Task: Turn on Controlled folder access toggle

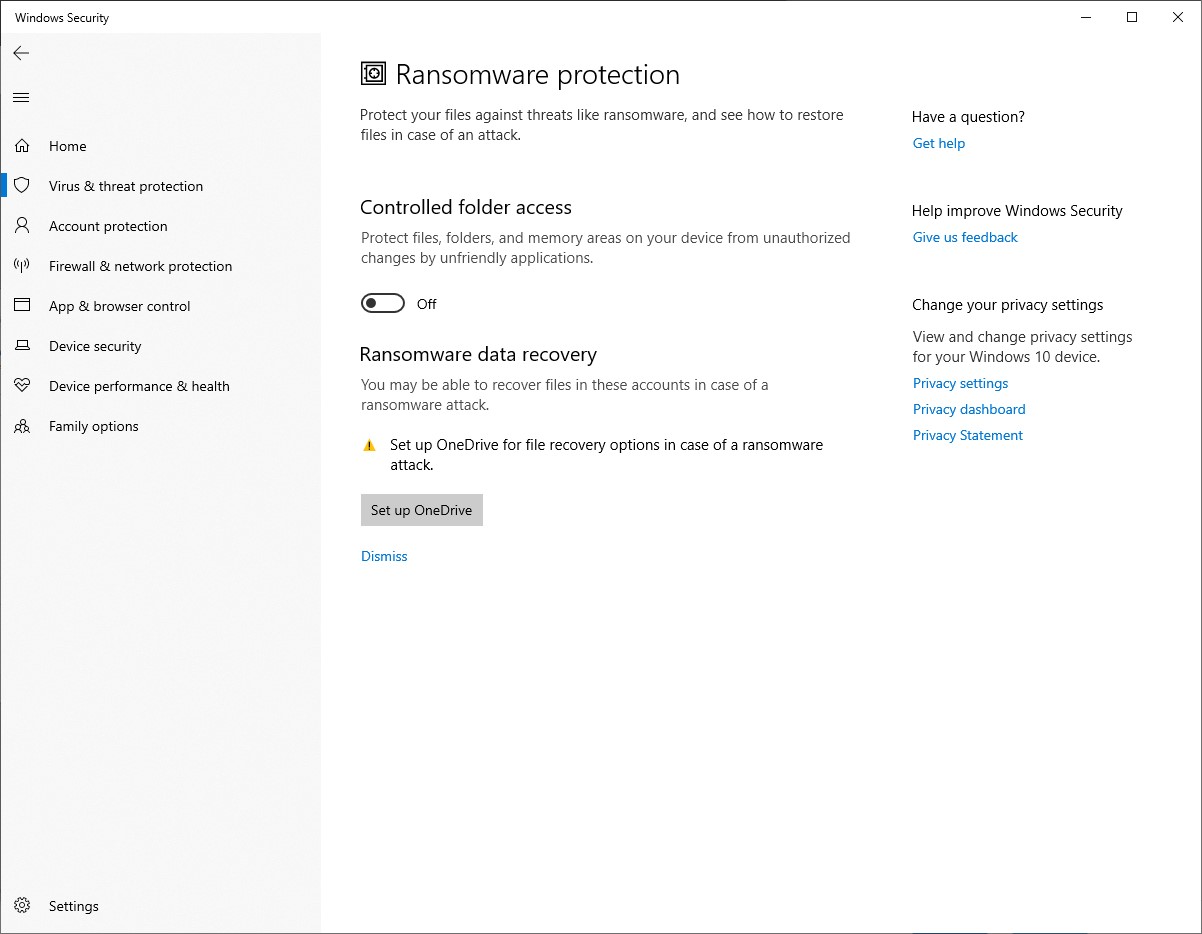Action: click(x=383, y=304)
